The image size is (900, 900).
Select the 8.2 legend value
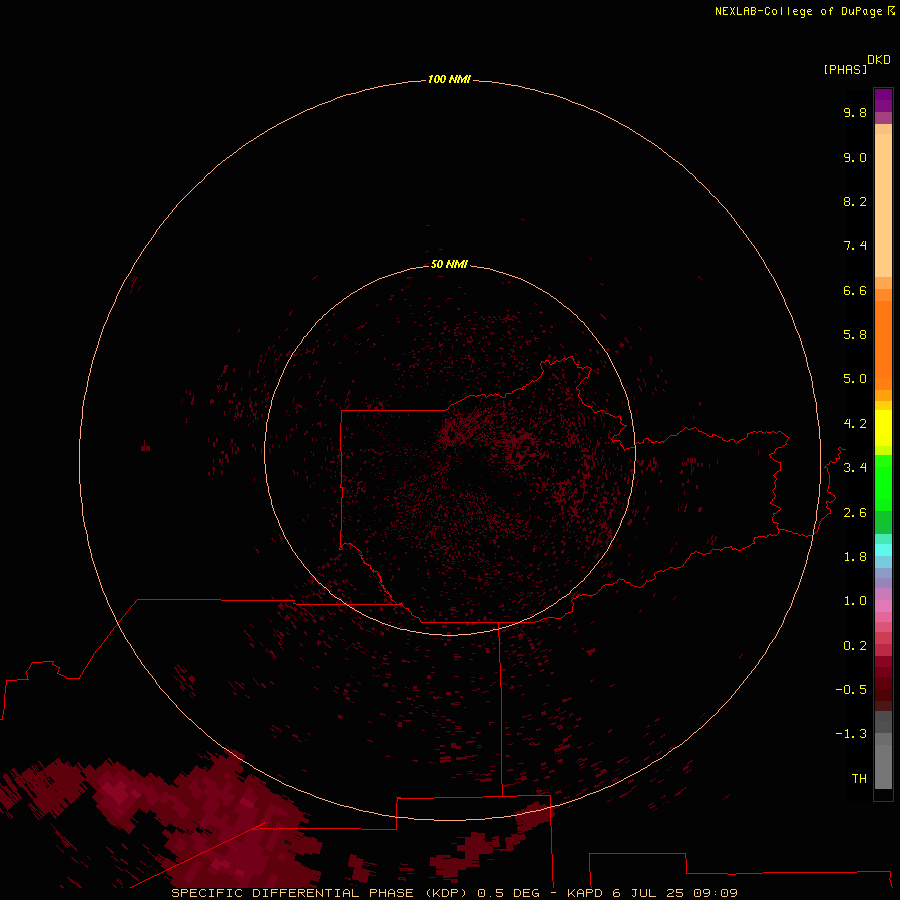click(855, 202)
